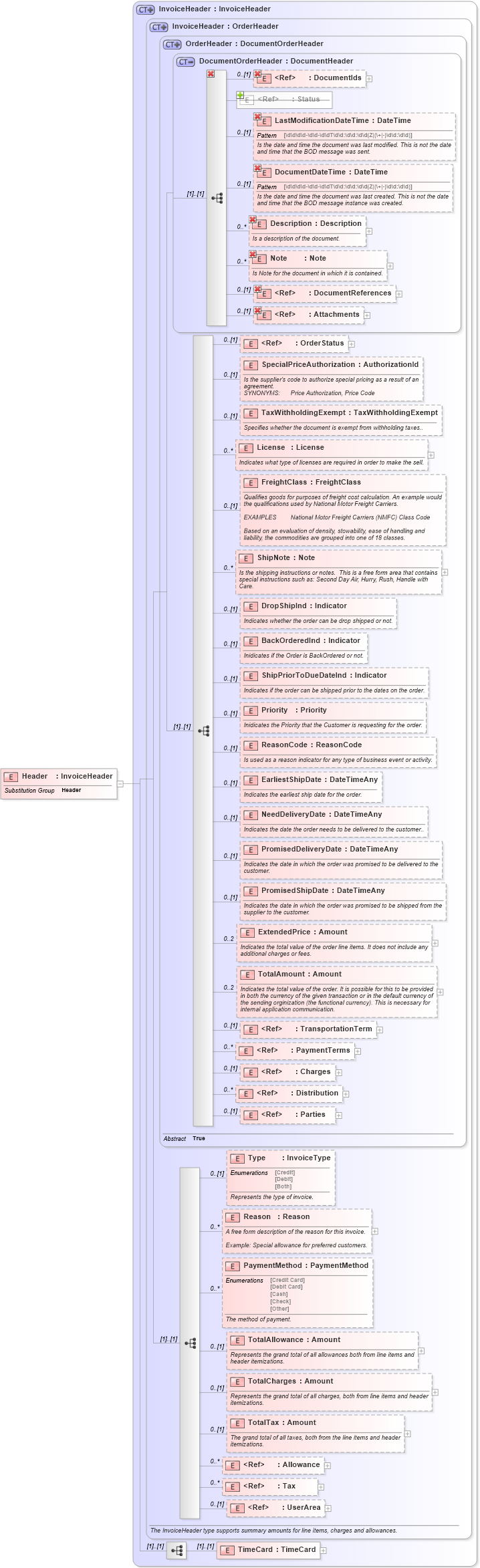Expand the PaymentTerms reference
Screen dimensions: 480x1568
[x=358, y=1051]
